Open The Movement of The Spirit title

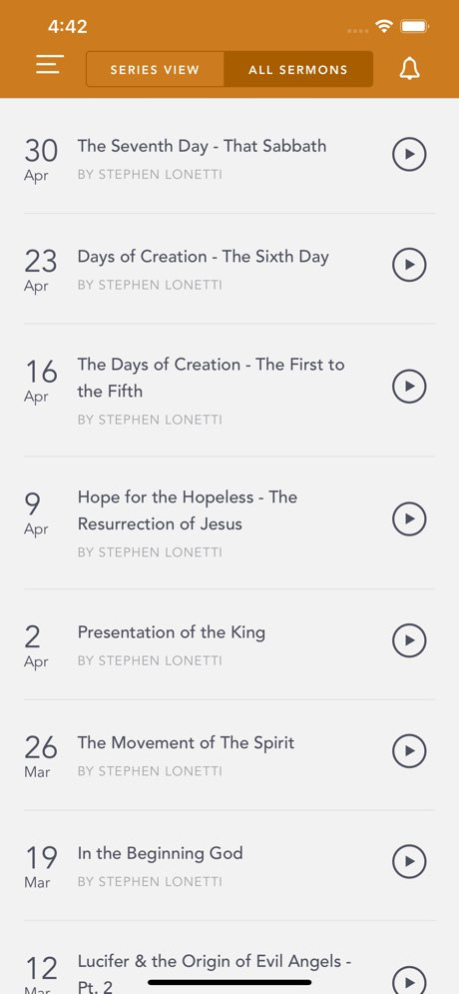pos(186,742)
